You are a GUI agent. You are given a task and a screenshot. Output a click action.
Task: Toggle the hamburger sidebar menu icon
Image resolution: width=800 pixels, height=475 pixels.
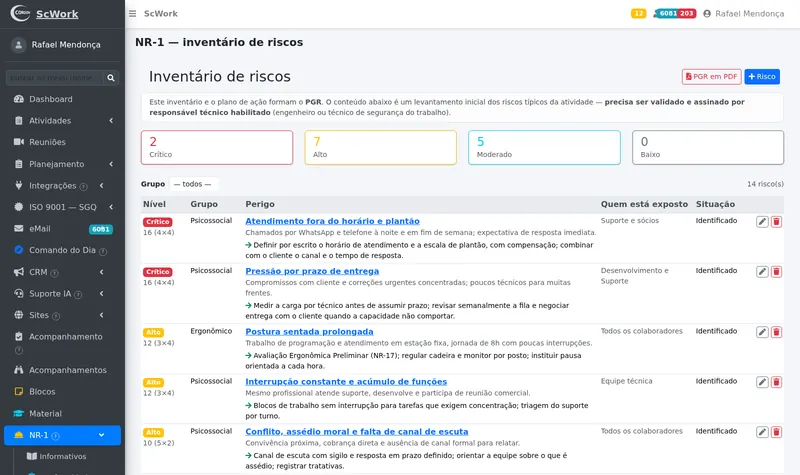tap(132, 14)
